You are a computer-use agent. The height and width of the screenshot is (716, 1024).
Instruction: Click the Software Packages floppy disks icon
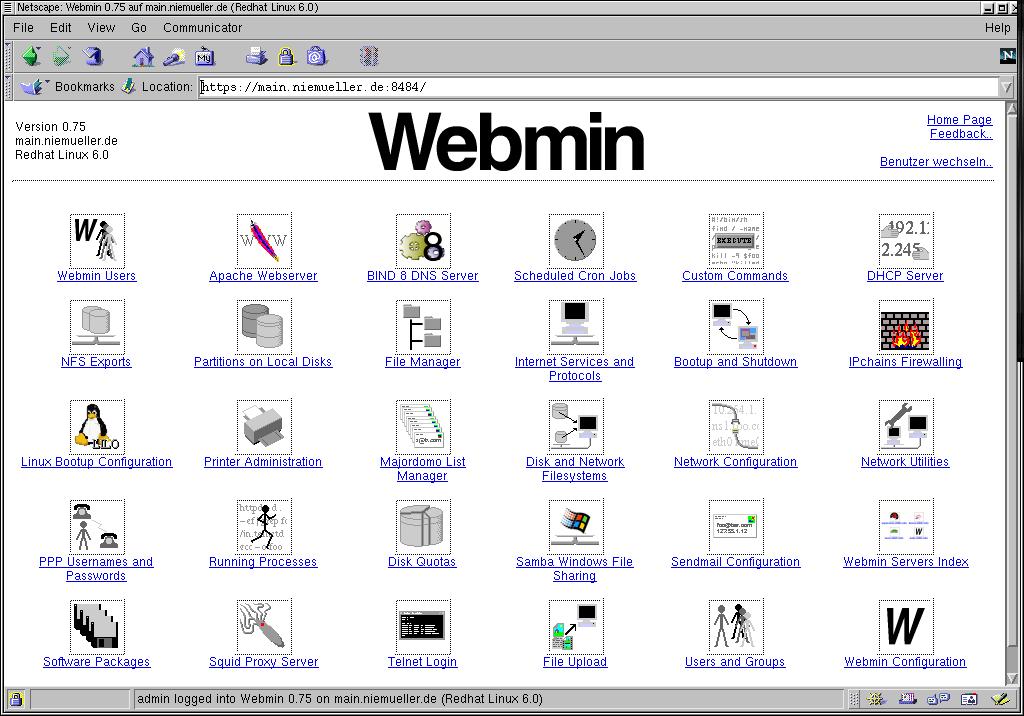[97, 626]
